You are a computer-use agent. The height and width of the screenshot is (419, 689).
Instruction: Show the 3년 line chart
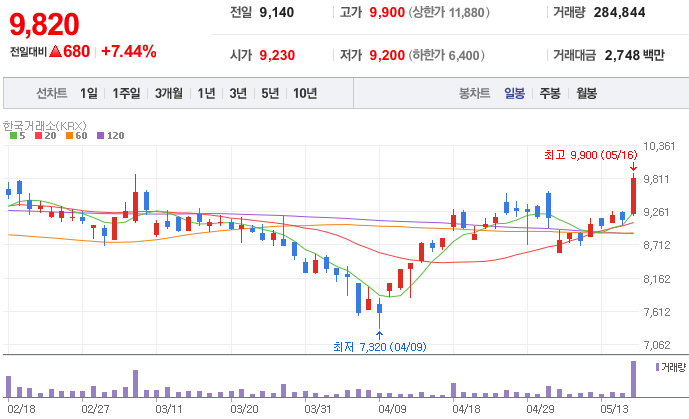click(238, 93)
